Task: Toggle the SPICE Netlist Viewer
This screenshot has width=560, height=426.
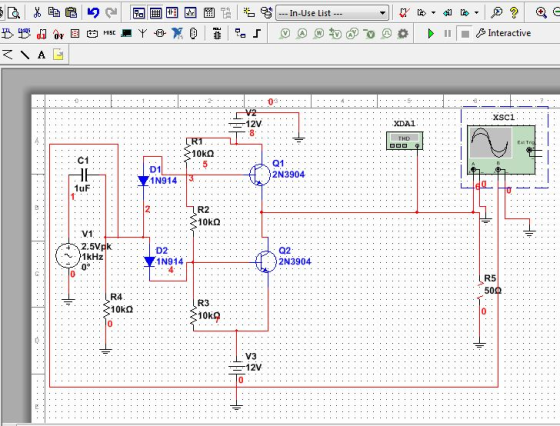Action: coord(172,13)
